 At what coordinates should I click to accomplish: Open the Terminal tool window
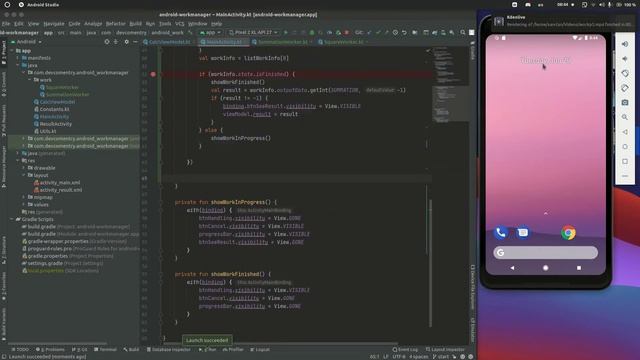pos(105,349)
